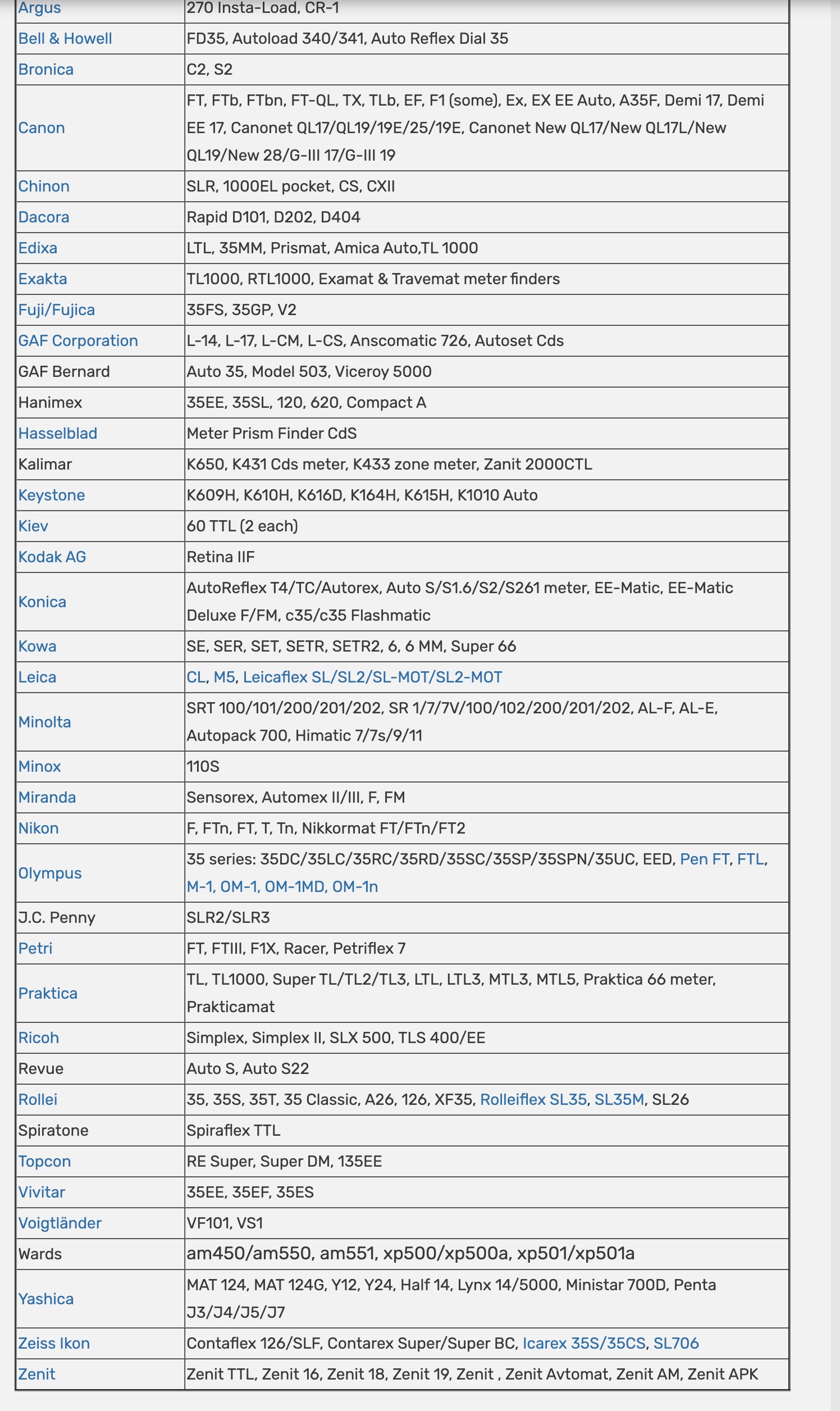The height and width of the screenshot is (1411, 840).
Task: Open the Canon brand link
Action: (42, 128)
